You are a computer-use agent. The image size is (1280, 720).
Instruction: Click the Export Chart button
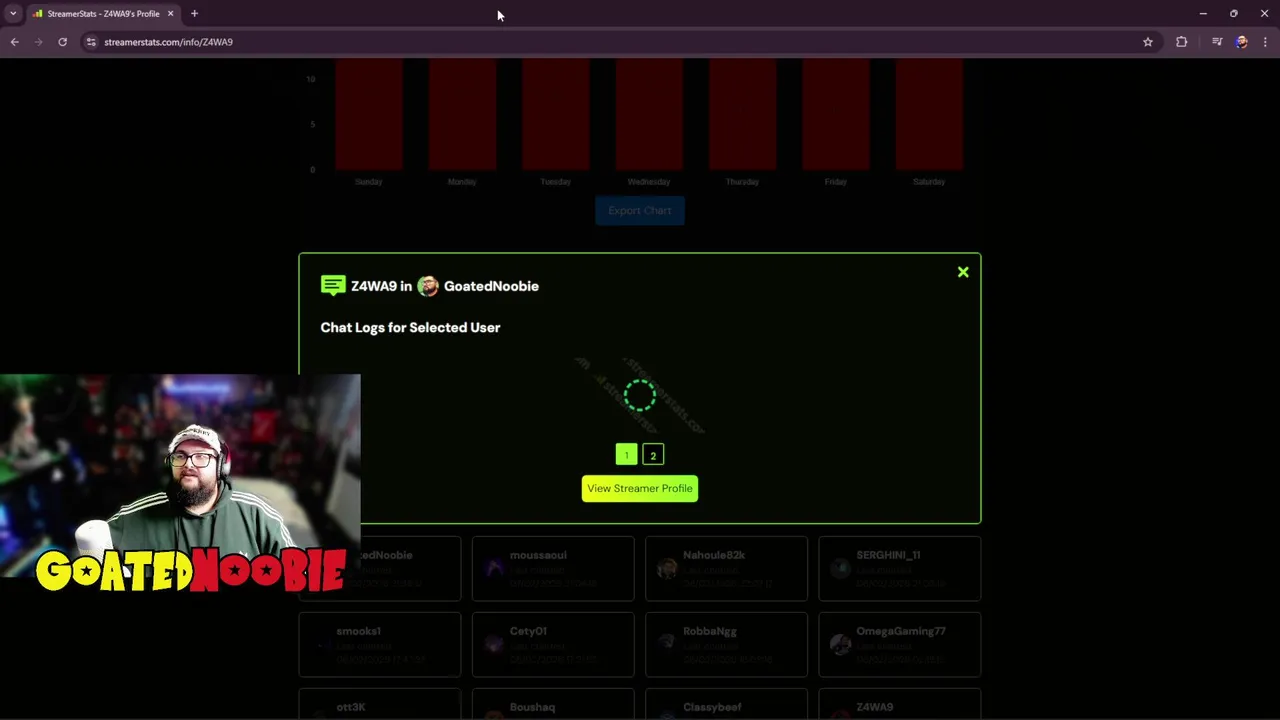(640, 210)
